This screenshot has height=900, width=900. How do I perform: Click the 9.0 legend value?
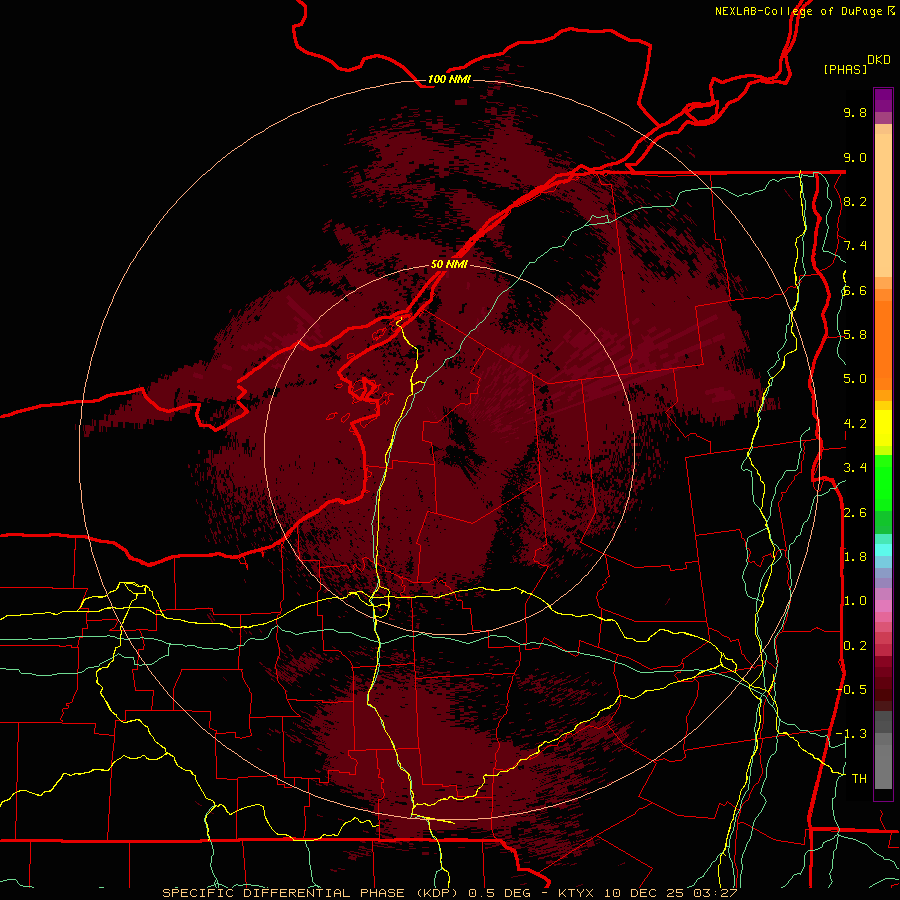(x=855, y=157)
